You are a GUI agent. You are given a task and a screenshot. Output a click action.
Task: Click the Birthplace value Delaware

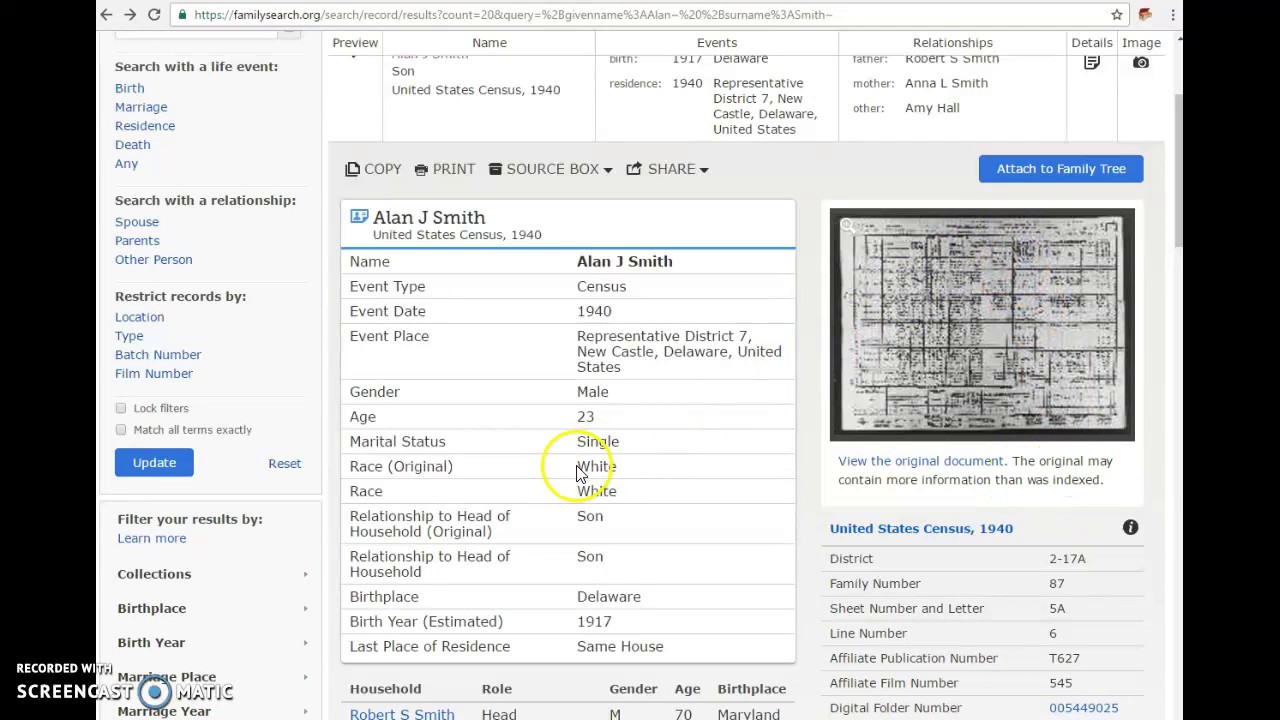tap(608, 597)
